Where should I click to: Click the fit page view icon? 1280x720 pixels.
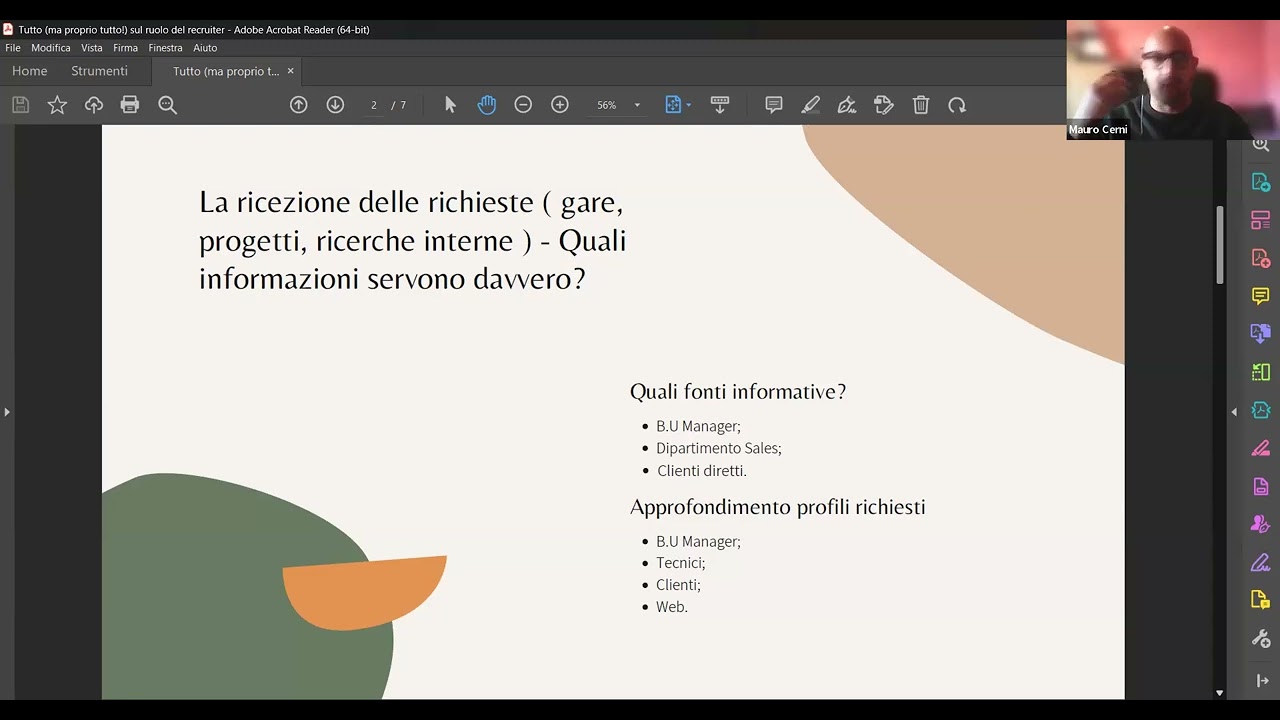pyautogui.click(x=673, y=105)
